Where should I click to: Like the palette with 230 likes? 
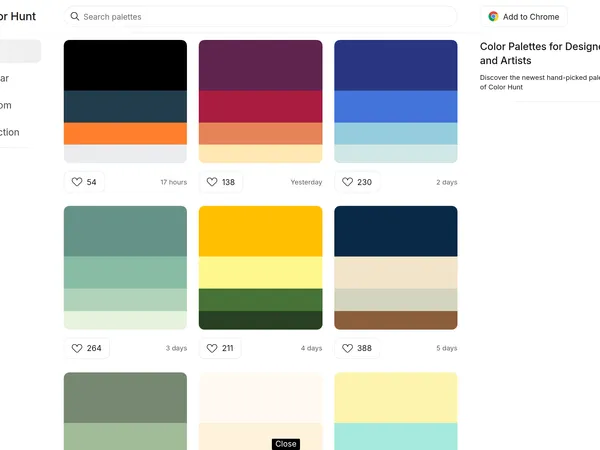pos(357,182)
